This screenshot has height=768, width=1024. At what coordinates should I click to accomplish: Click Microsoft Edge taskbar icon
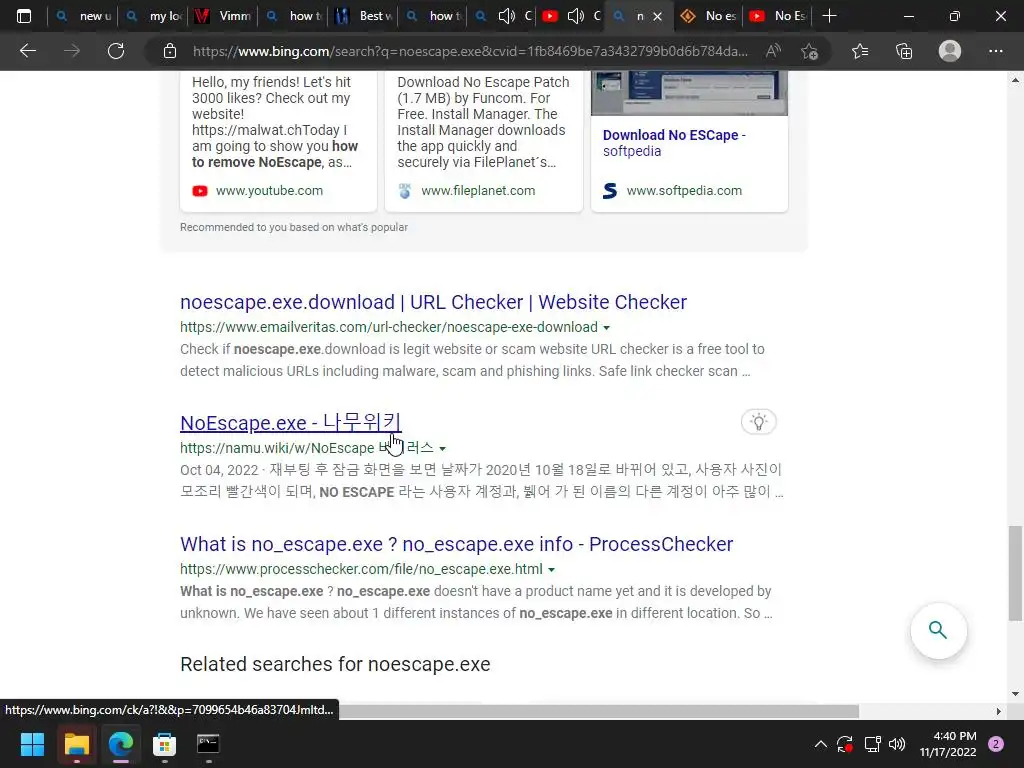click(121, 744)
